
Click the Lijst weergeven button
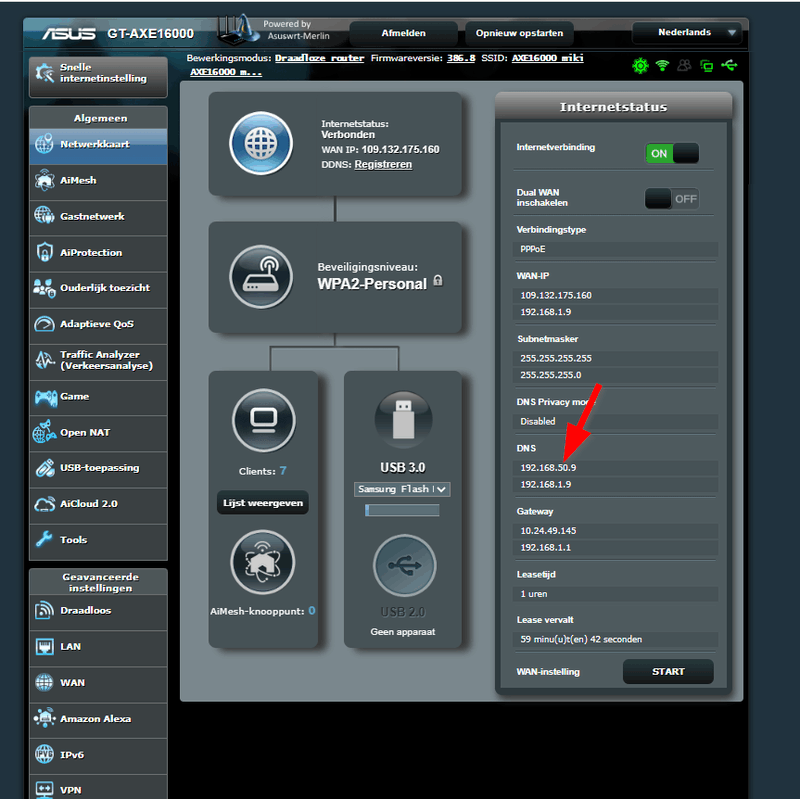pos(263,503)
